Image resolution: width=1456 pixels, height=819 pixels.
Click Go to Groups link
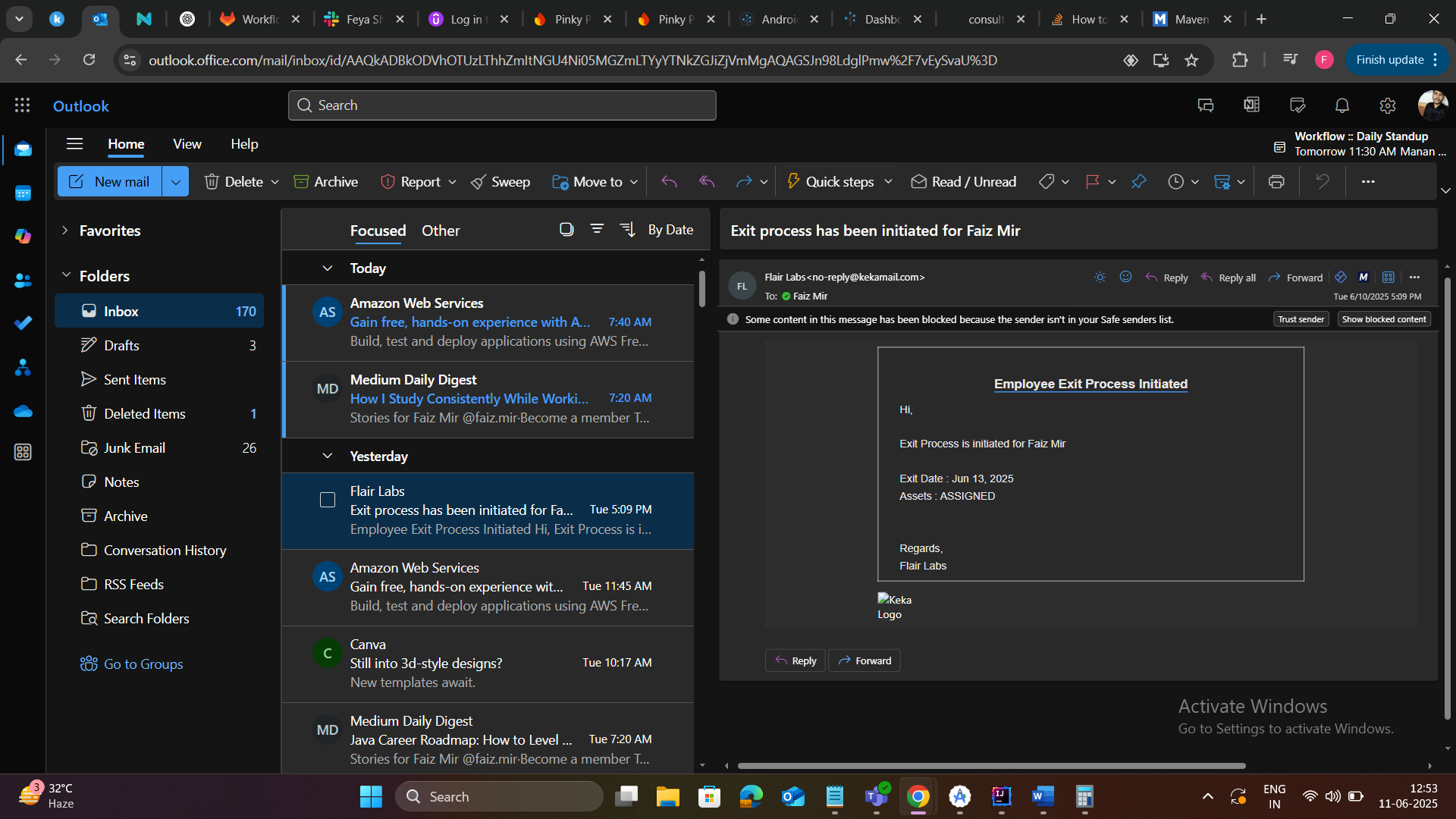143,664
